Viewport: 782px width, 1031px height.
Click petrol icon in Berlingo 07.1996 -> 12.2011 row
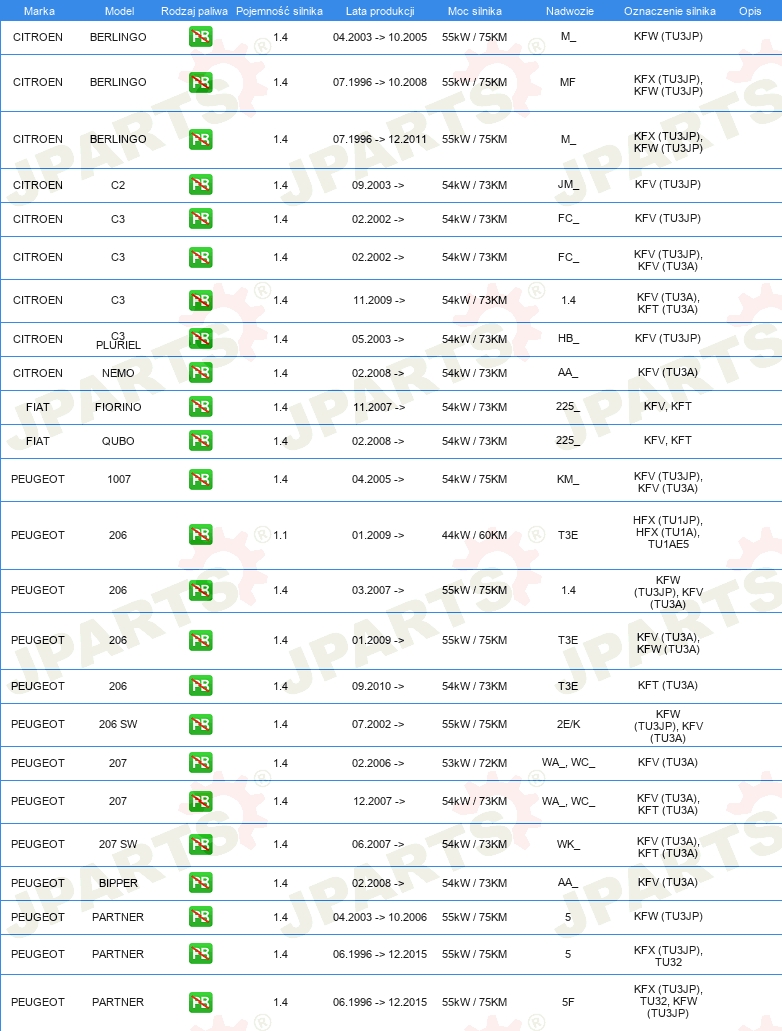pyautogui.click(x=201, y=139)
